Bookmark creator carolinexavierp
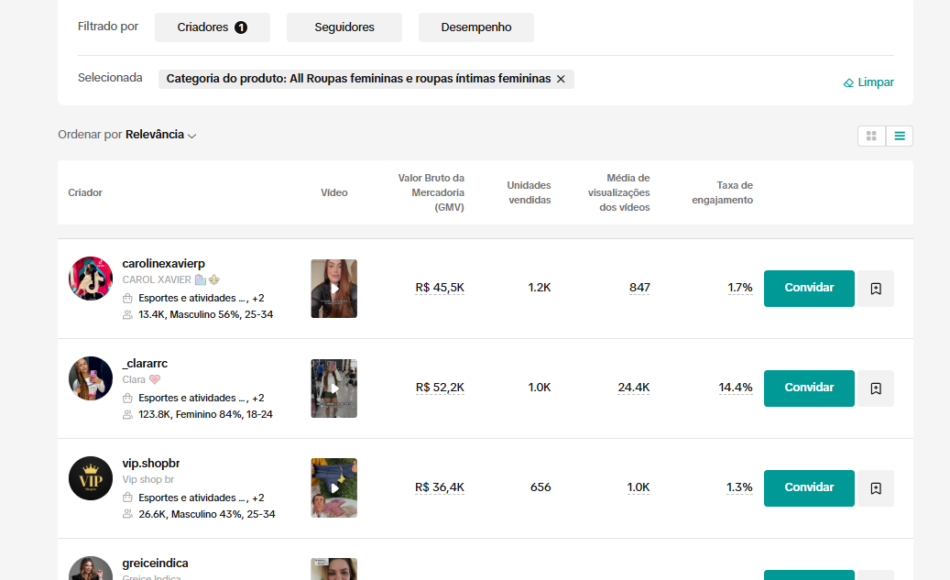This screenshot has height=580, width=950. pyautogui.click(x=875, y=288)
